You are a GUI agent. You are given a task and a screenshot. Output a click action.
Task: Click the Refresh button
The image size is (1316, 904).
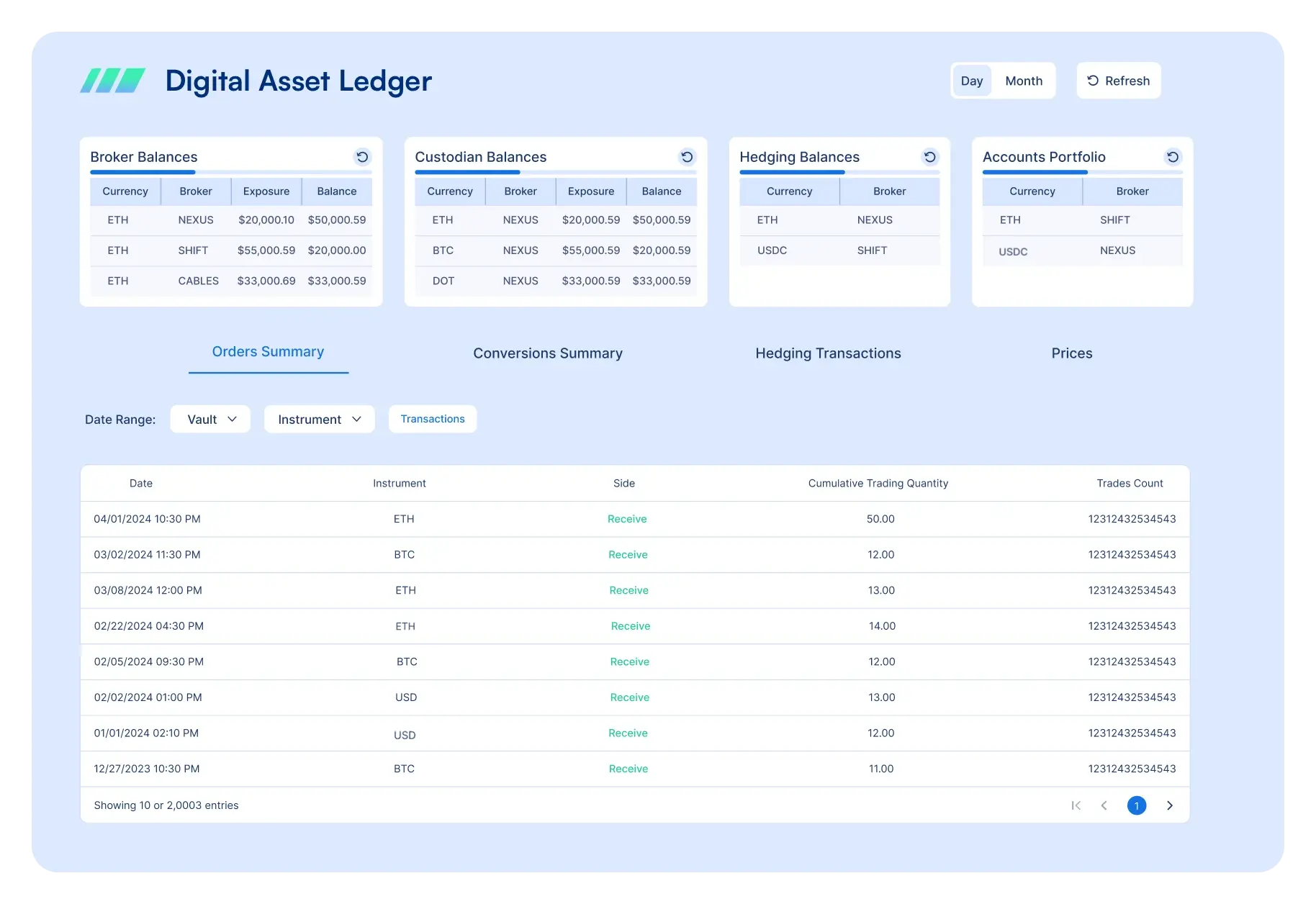(x=1118, y=81)
